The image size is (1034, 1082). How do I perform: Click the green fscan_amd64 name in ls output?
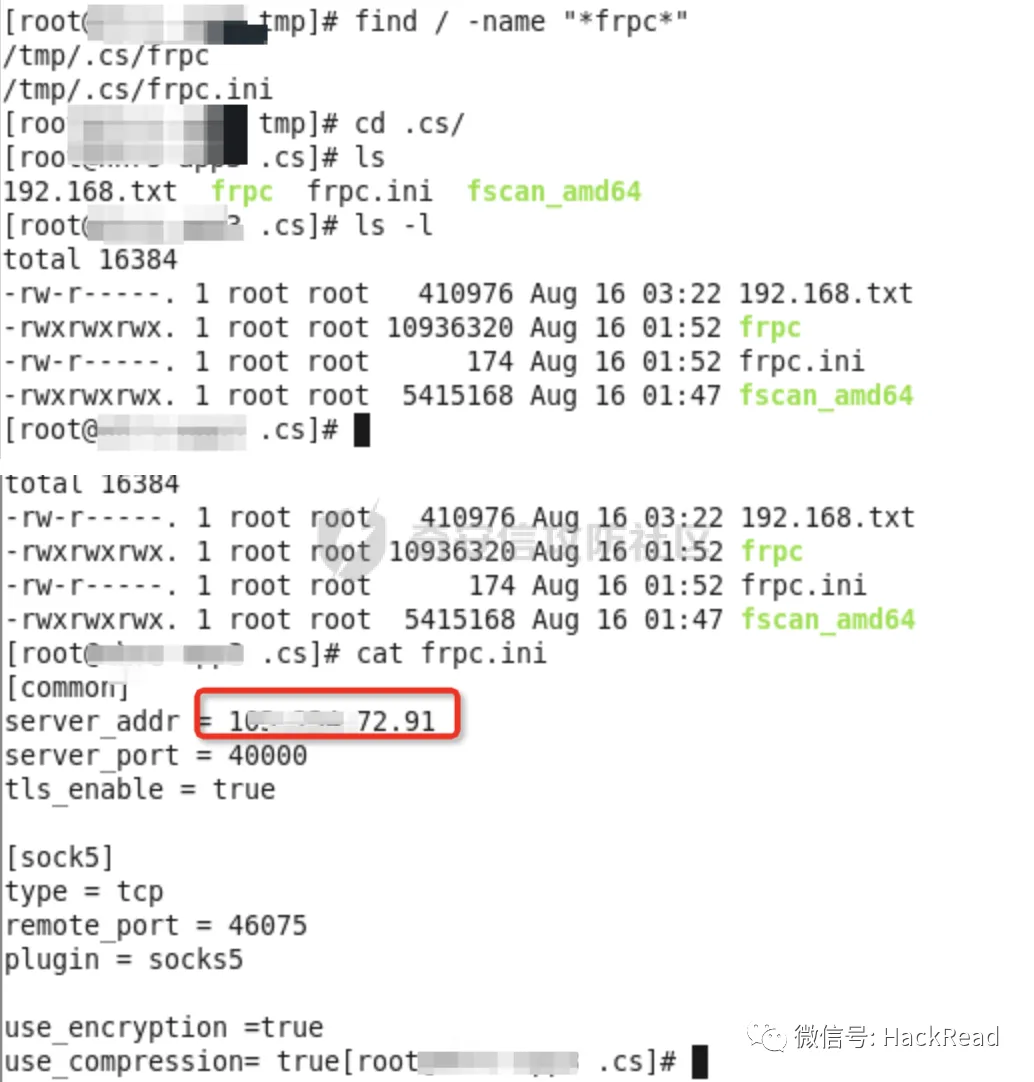point(554,192)
